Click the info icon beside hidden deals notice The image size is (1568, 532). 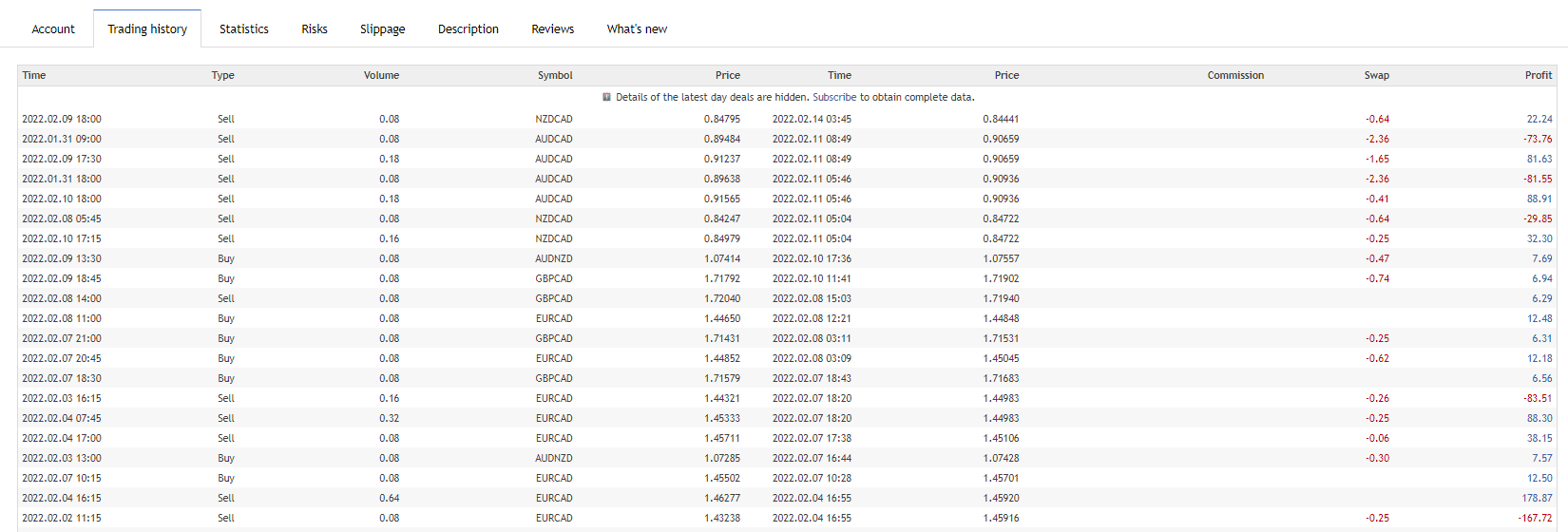click(606, 97)
